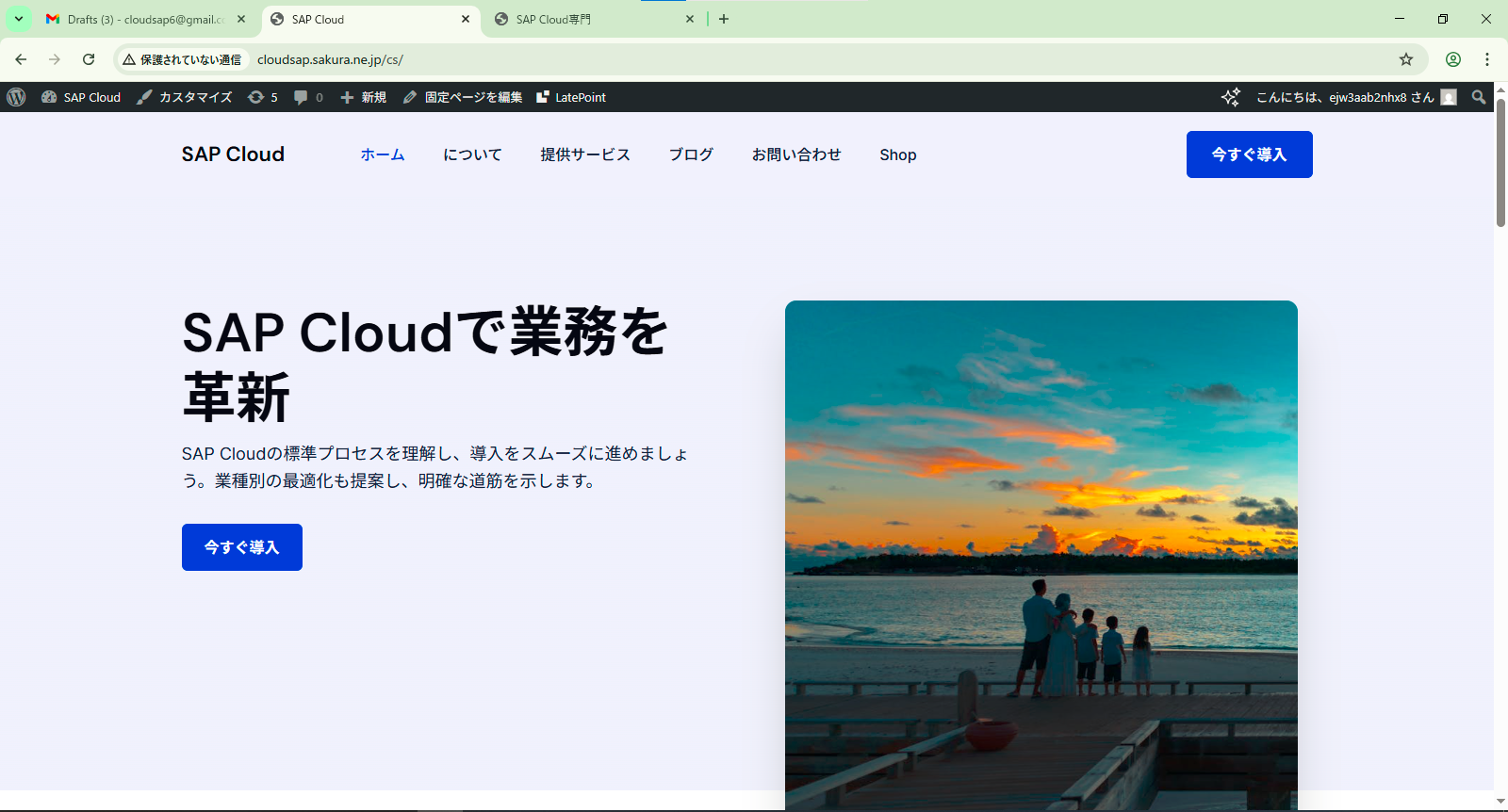Go forward in browser history

coord(55,59)
